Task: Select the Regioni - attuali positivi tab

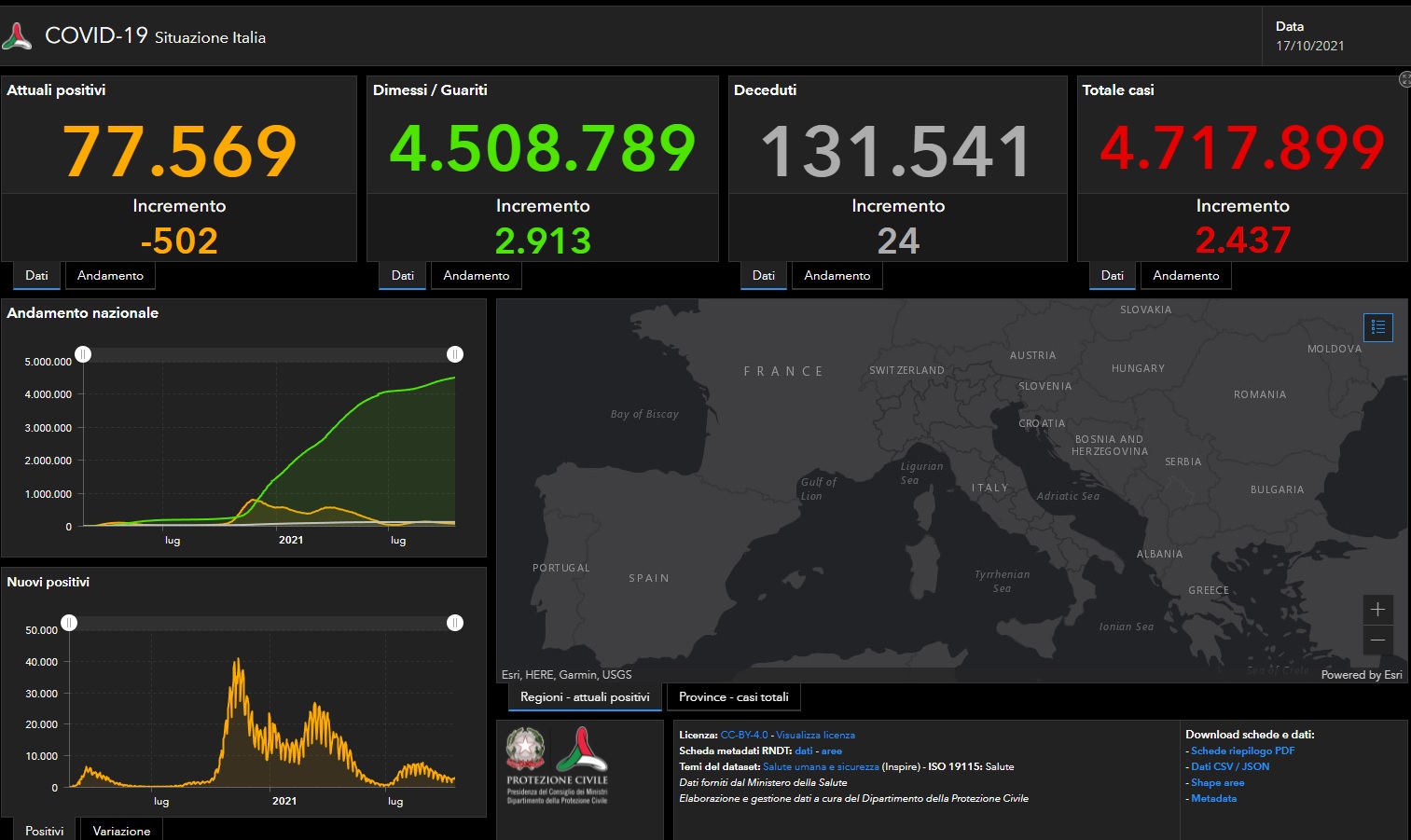Action: coord(585,696)
